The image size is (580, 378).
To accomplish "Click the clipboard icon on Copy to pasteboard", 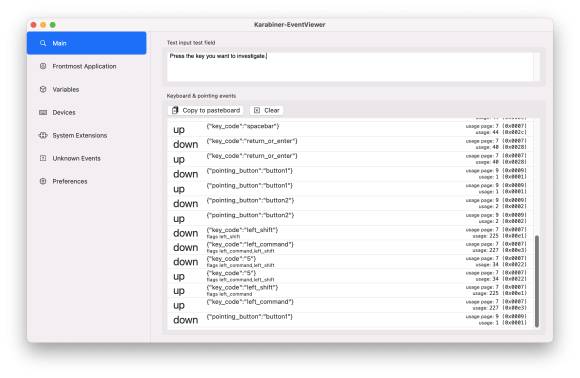I will click(175, 110).
